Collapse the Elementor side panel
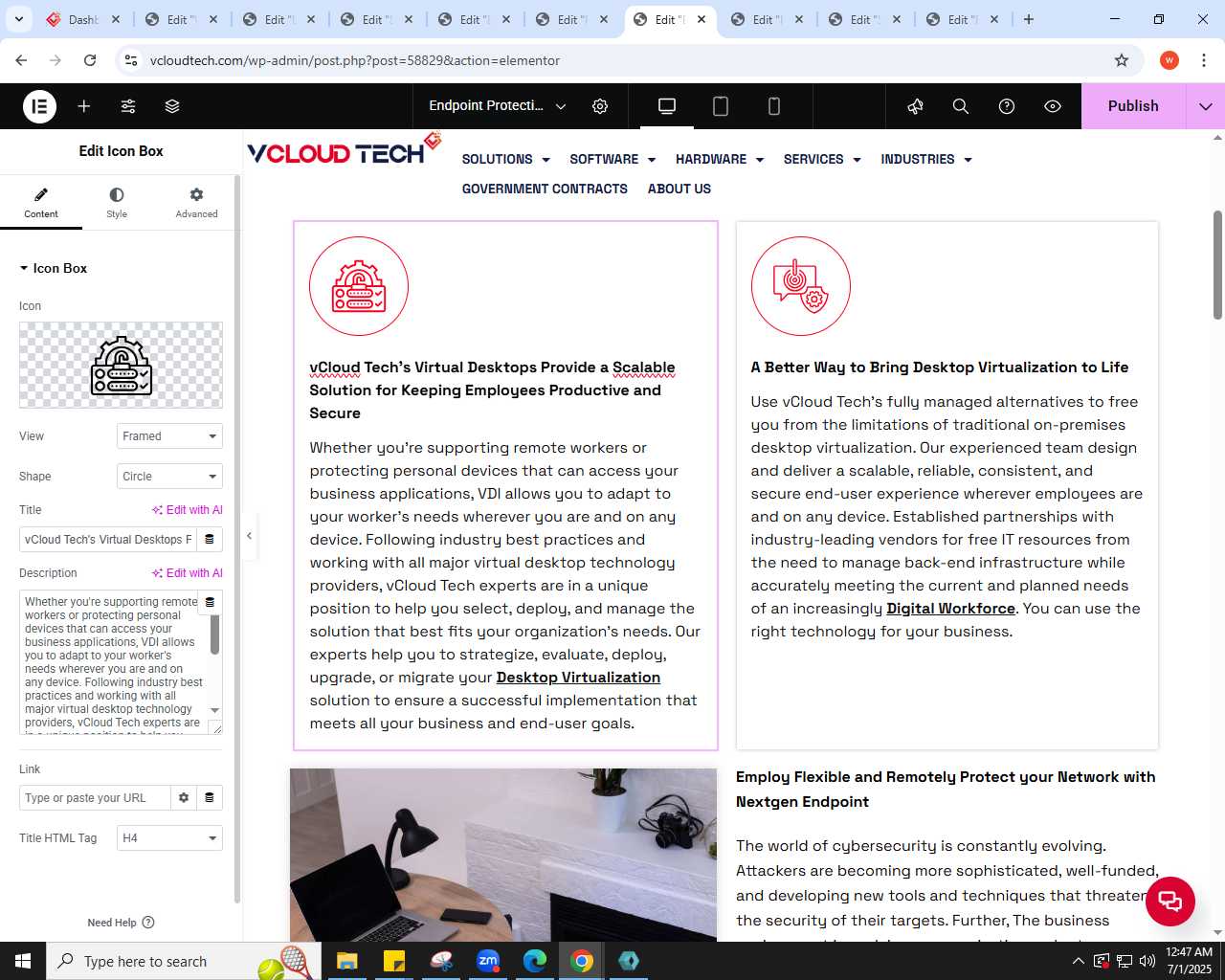This screenshot has height=980, width=1225. (249, 536)
